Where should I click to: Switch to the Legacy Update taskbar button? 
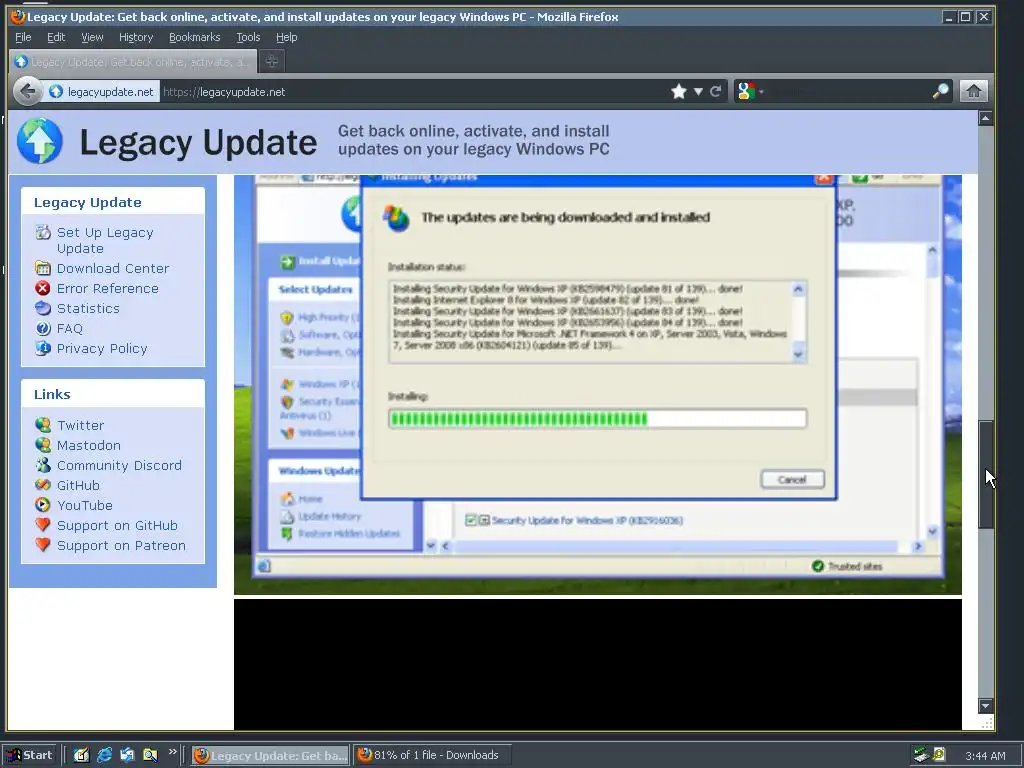point(270,756)
